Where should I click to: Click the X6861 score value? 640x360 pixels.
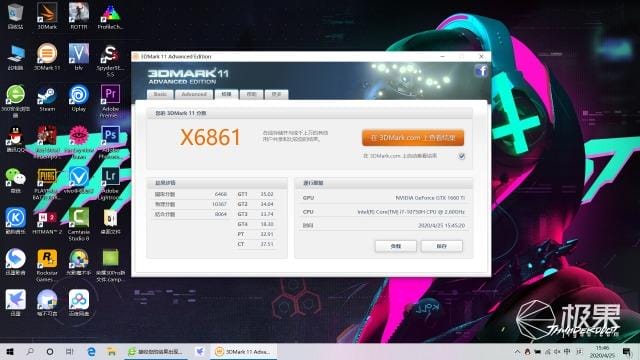click(x=210, y=138)
